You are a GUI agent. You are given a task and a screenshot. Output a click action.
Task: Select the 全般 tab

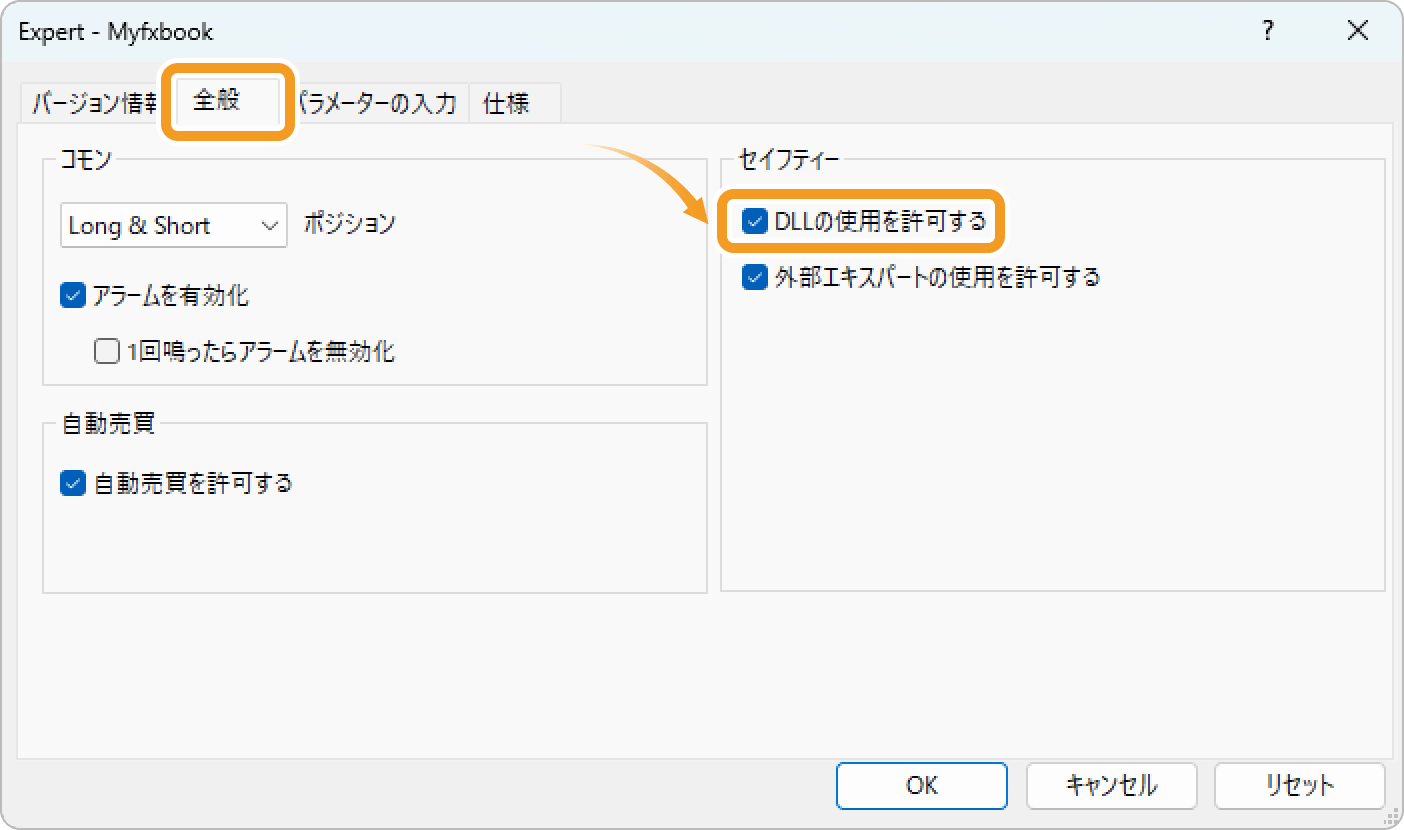[x=227, y=101]
